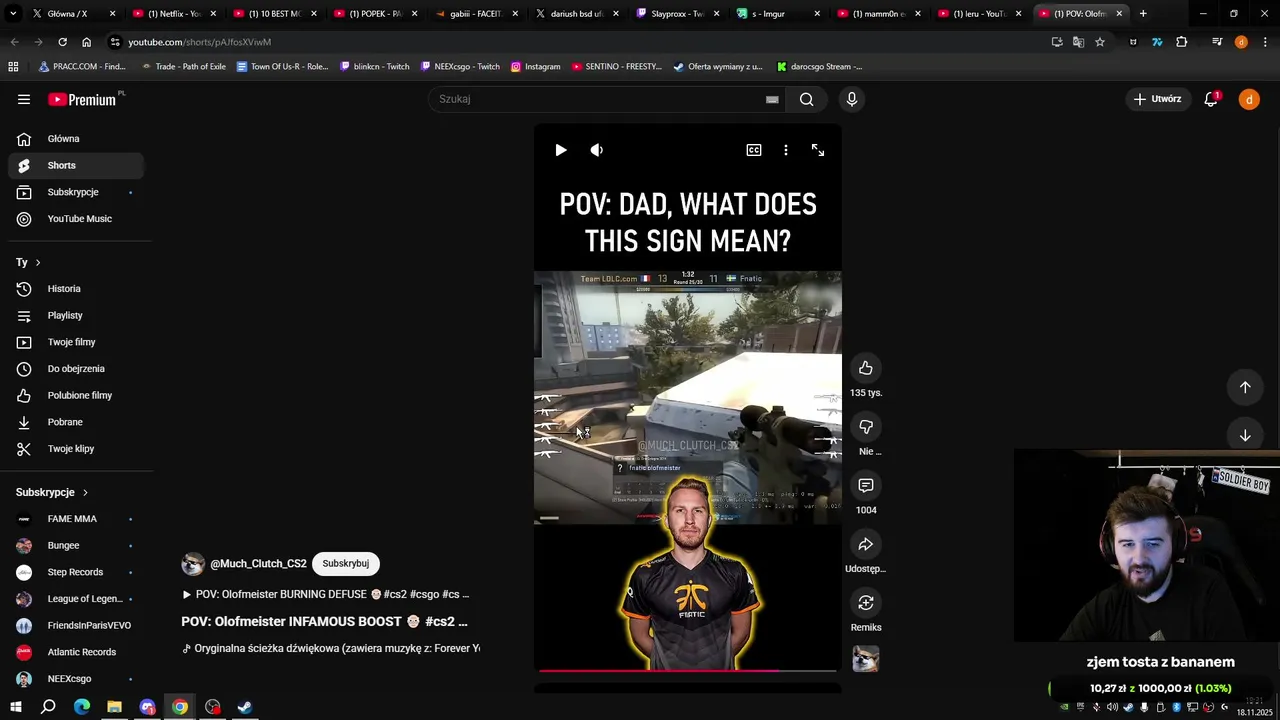This screenshot has height=720, width=1280.
Task: Open Polubione filmy
Action: 76,395
